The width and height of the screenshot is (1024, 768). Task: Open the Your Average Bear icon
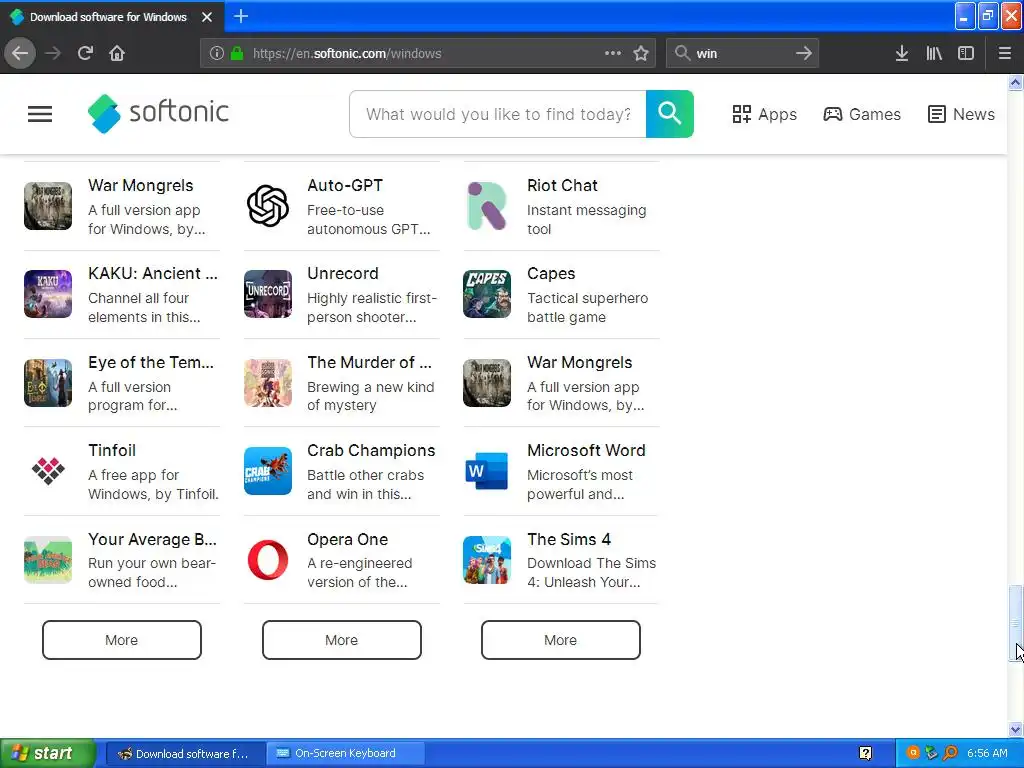coord(48,560)
